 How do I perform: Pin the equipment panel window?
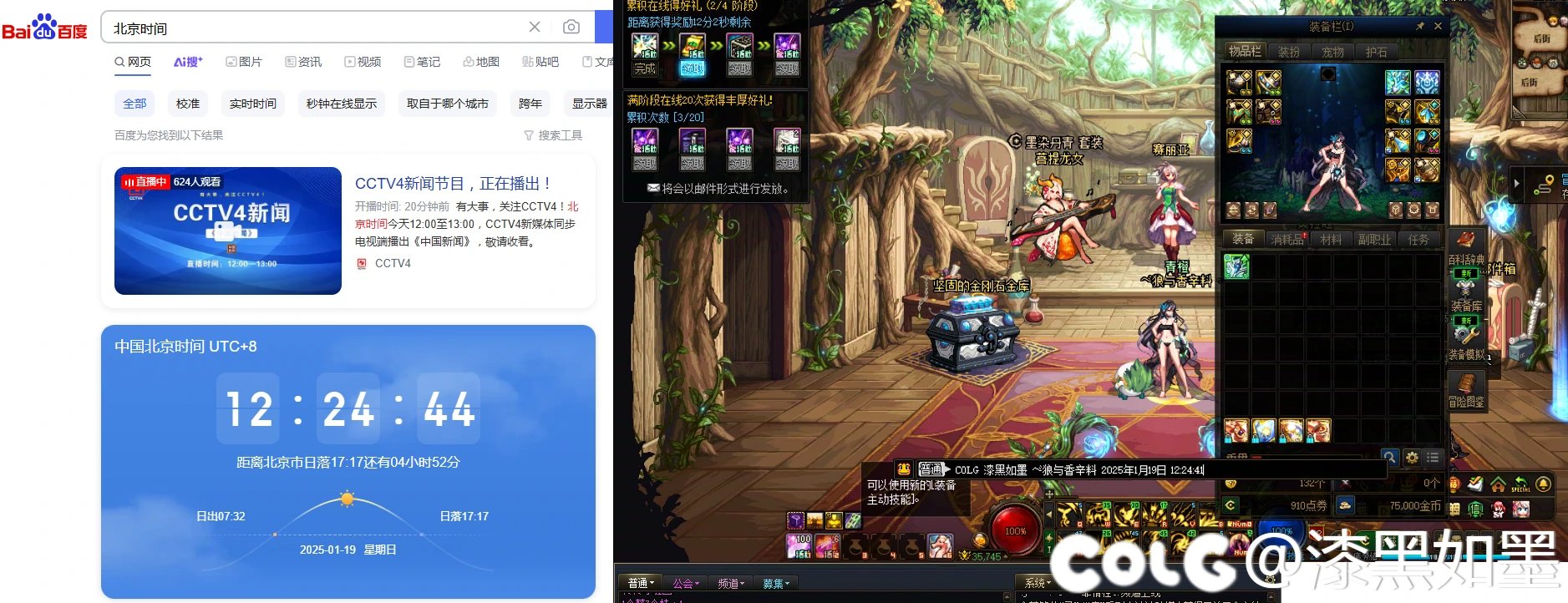[x=1420, y=27]
